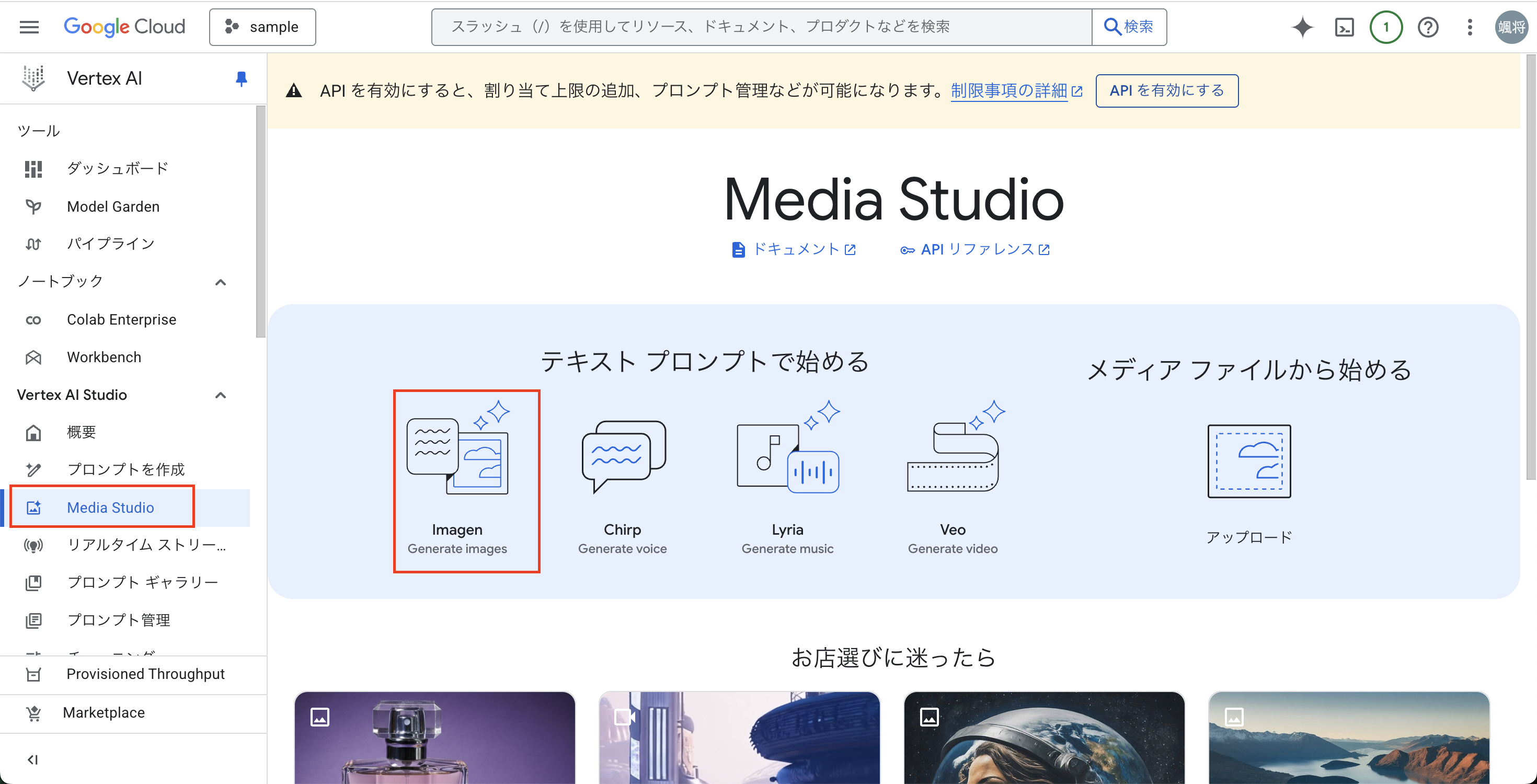Image resolution: width=1537 pixels, height=784 pixels.
Task: Open the Cloud Shell terminal
Action: point(1344,27)
